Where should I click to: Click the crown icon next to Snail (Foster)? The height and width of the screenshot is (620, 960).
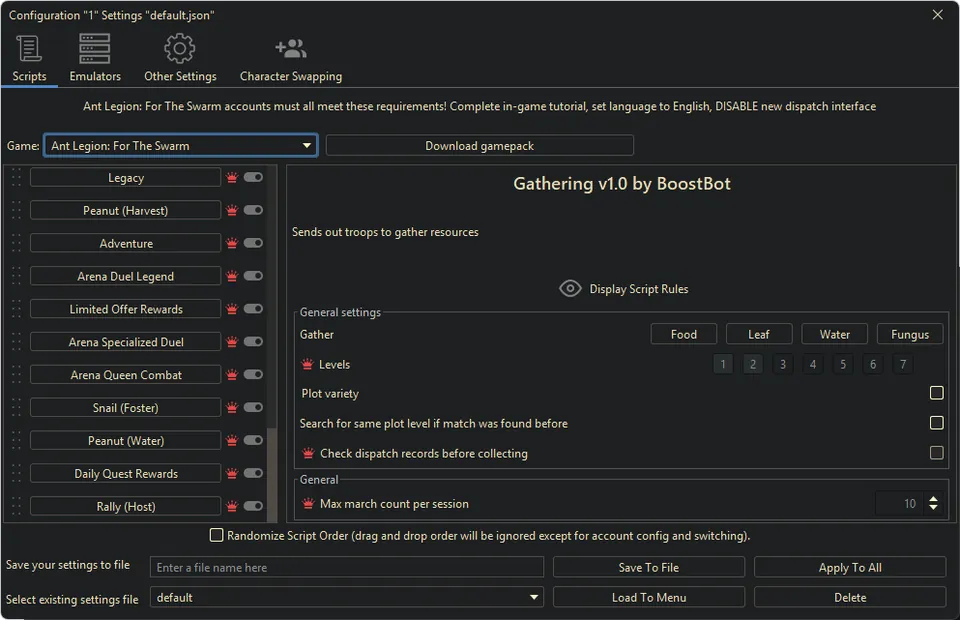[232, 408]
